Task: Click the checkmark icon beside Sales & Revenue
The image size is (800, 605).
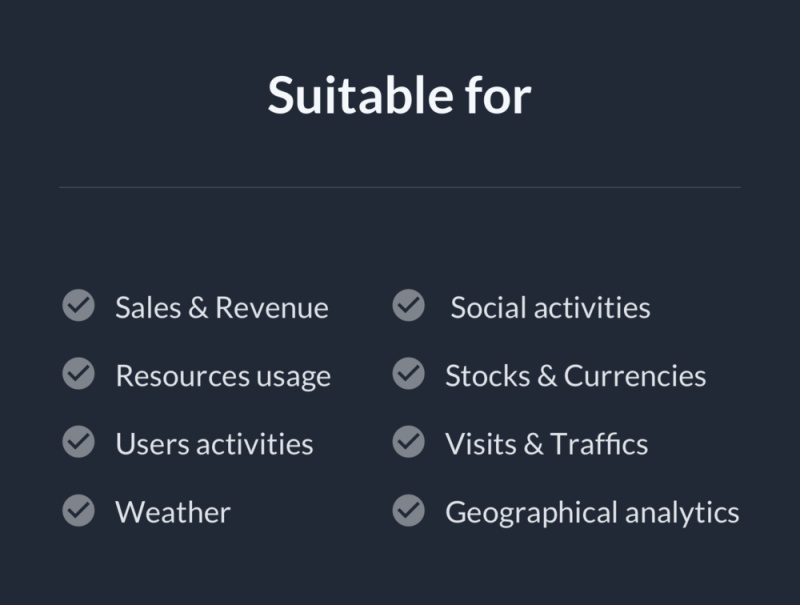Action: pyautogui.click(x=78, y=306)
